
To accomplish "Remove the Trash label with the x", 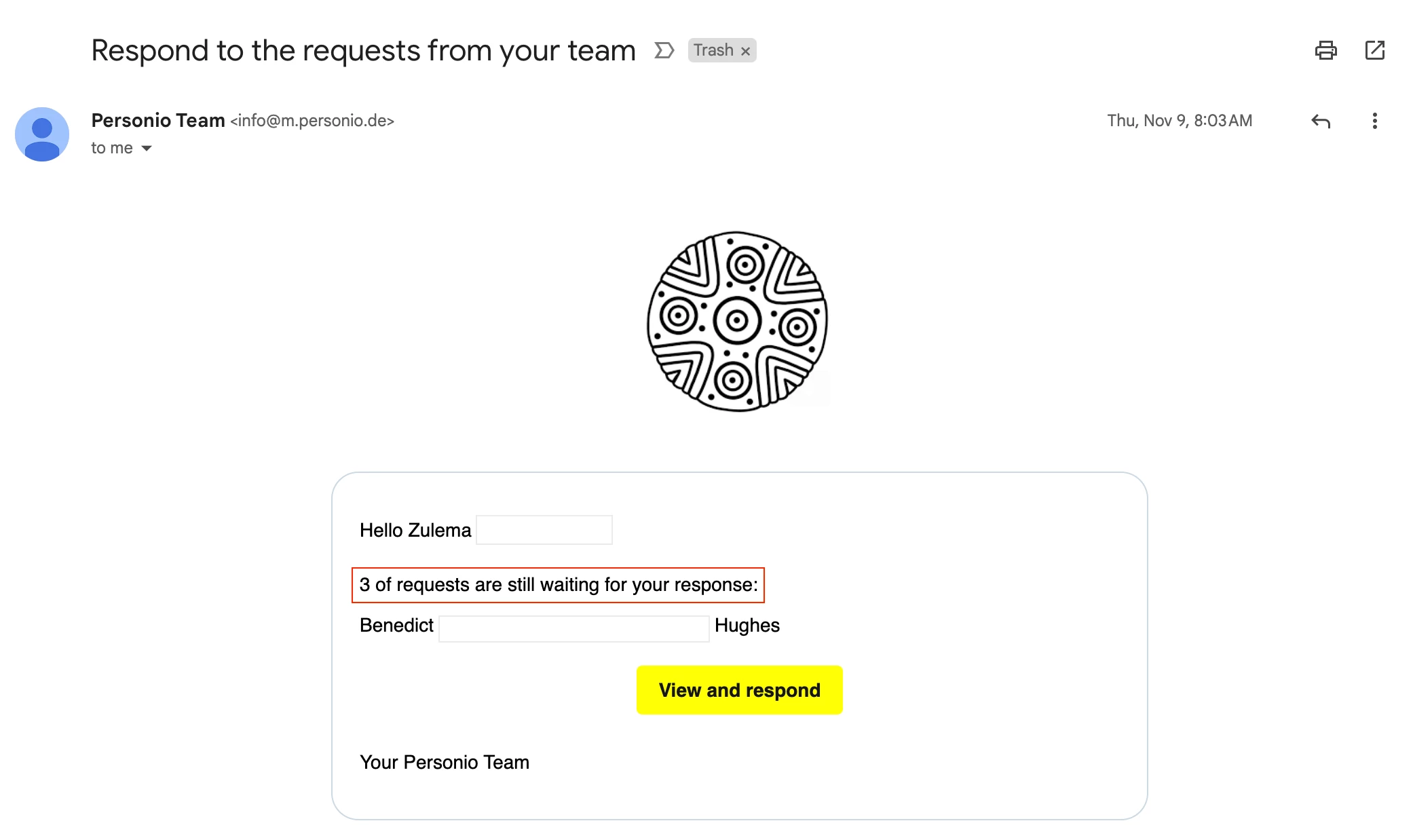I will point(745,51).
